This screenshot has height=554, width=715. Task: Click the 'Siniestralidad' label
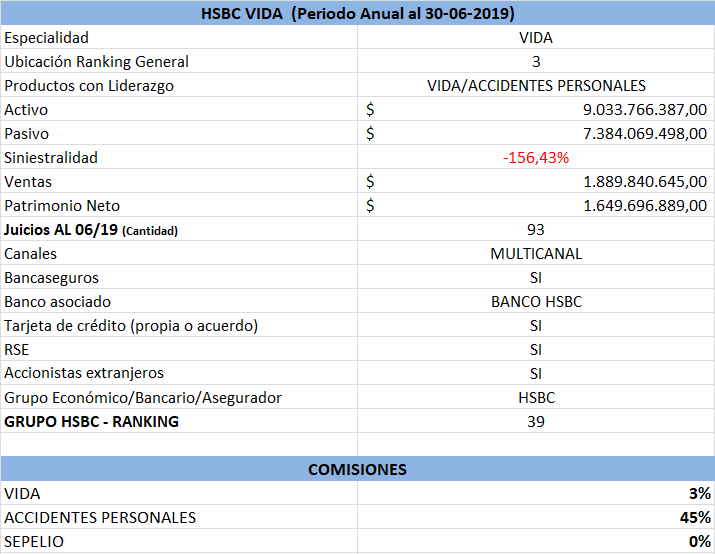(51, 158)
